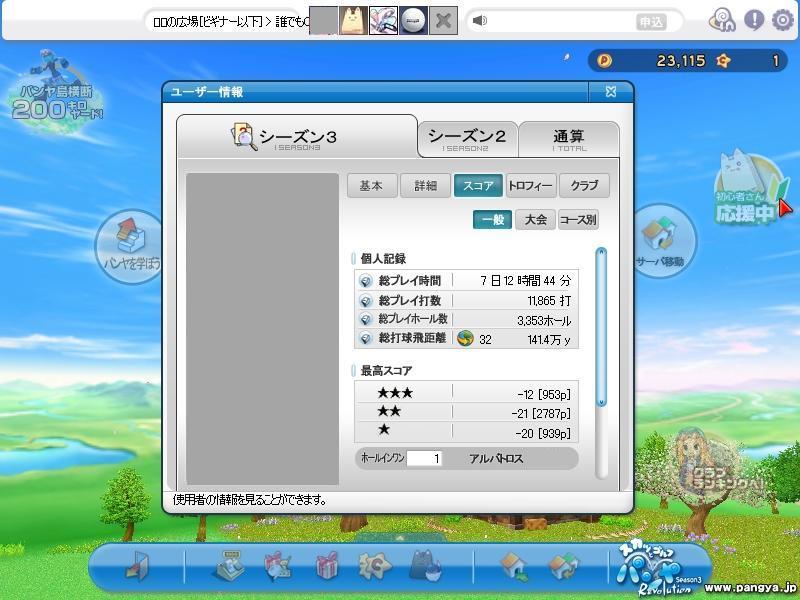This screenshot has height=600, width=800.
Task: Click the lobby name 広場[ビギナー以下] text
Action: point(208,22)
